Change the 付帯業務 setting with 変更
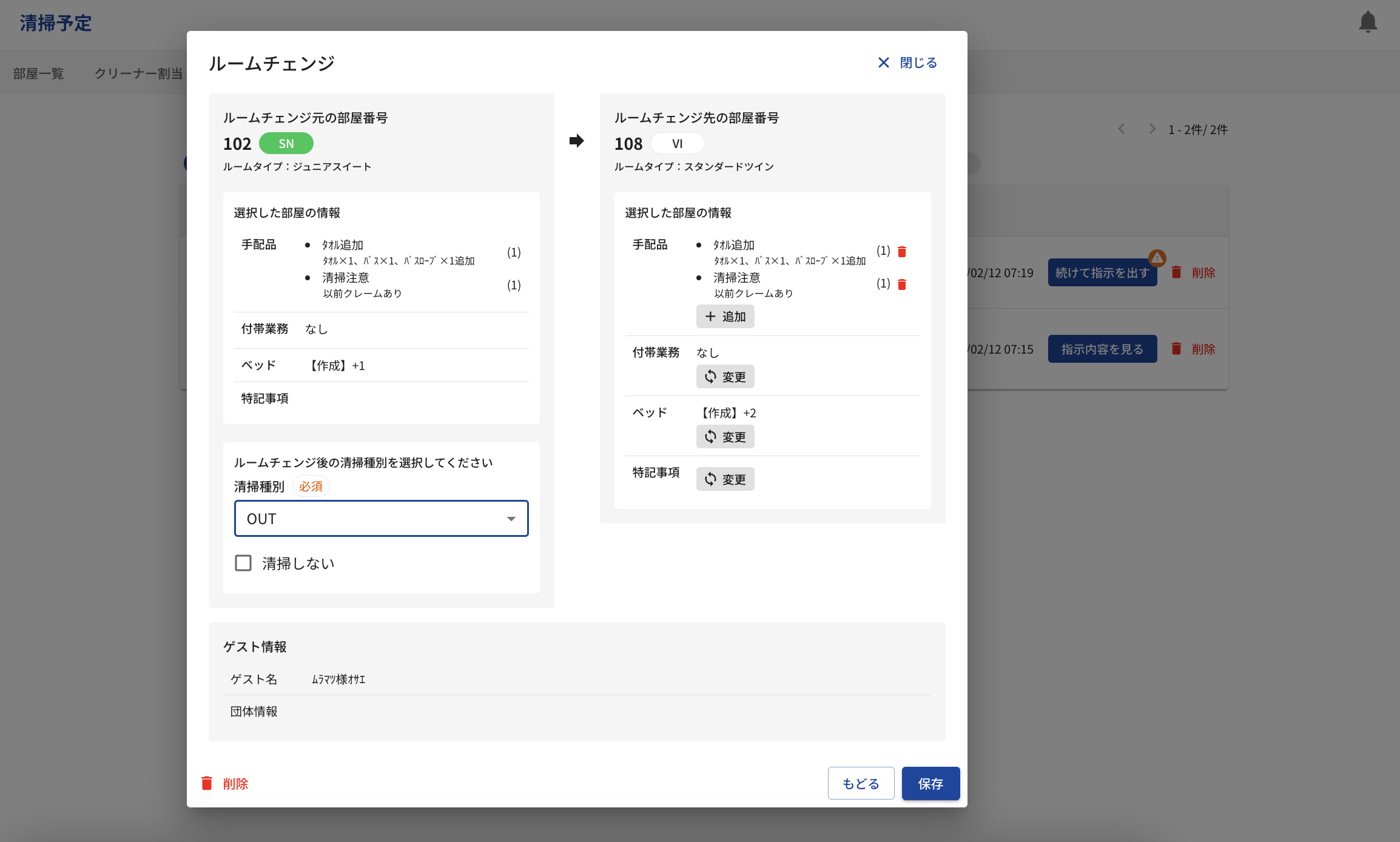This screenshot has height=842, width=1400. tap(725, 377)
